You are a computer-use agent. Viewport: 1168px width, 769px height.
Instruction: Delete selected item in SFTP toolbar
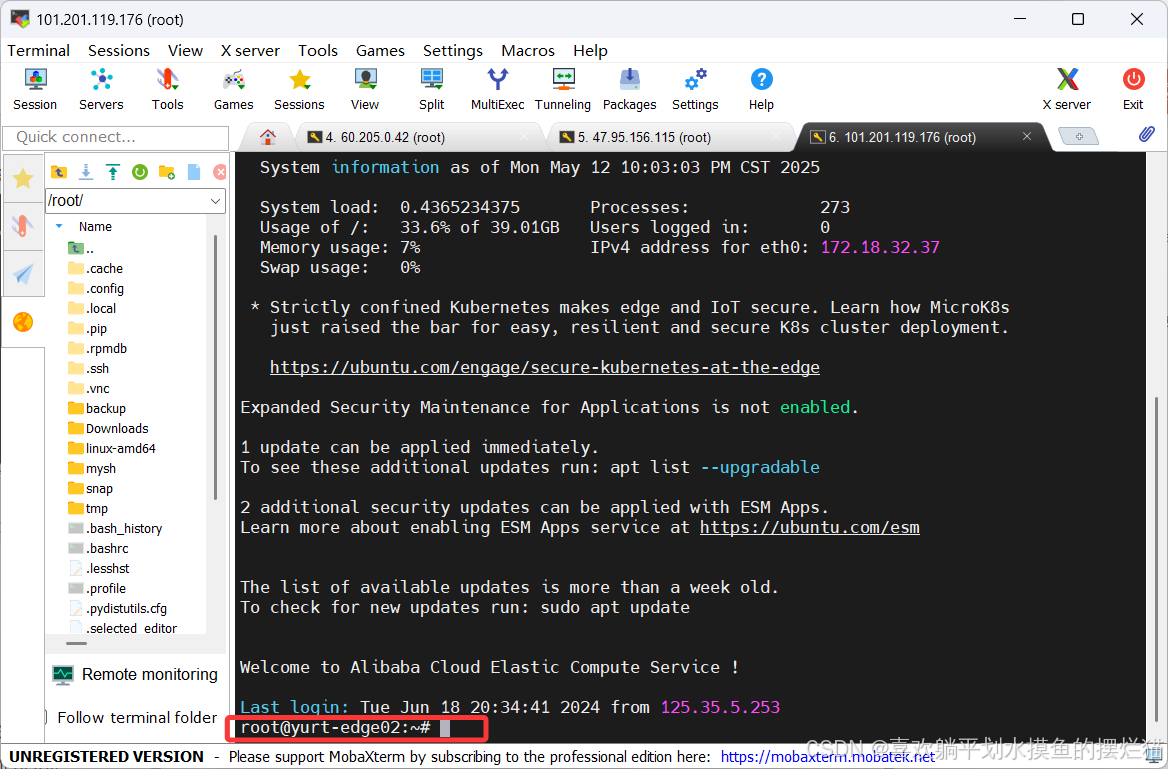(220, 172)
